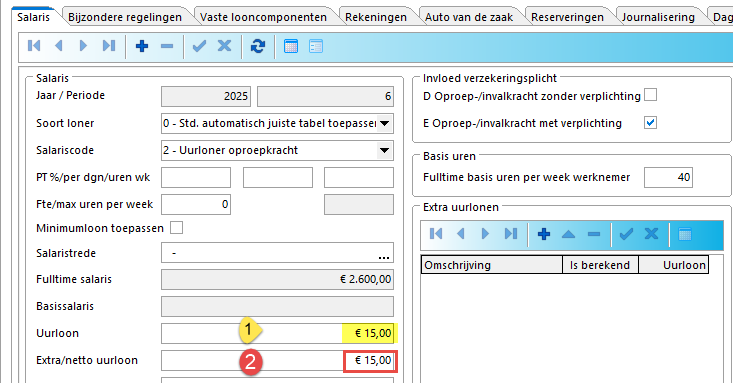Screen dimensions: 733x383
Task: Click the Uurloon column header in grid
Action: [674, 265]
